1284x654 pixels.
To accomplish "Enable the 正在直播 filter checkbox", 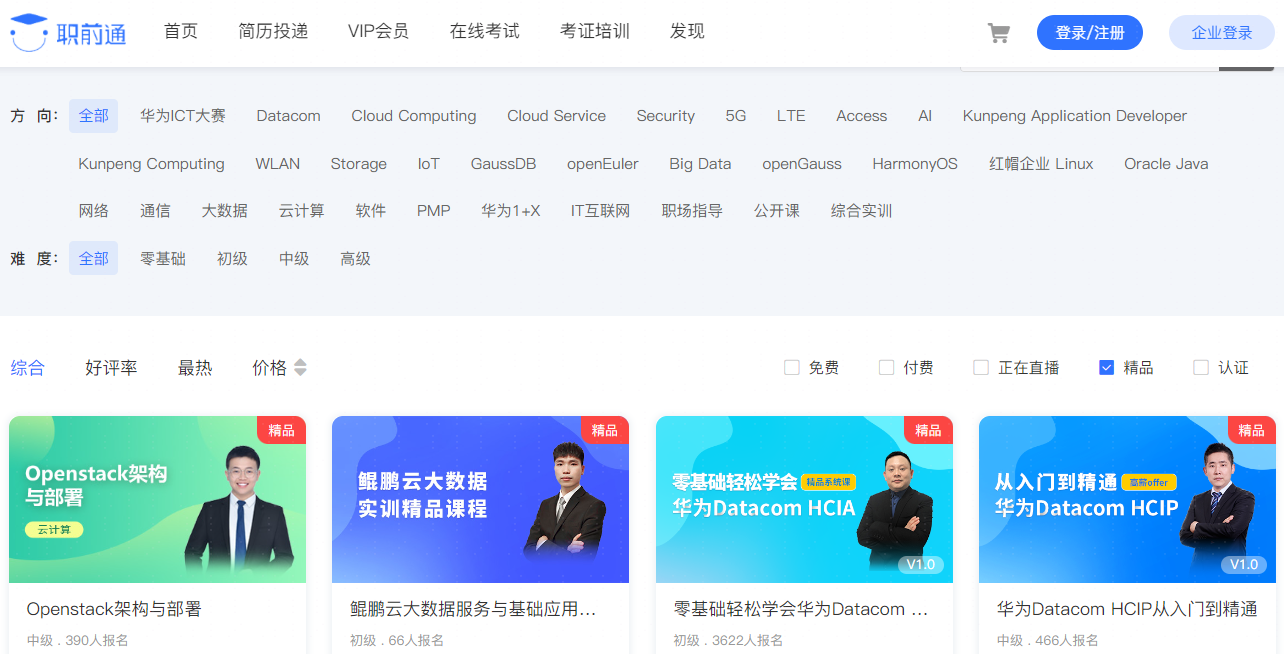I will click(981, 368).
